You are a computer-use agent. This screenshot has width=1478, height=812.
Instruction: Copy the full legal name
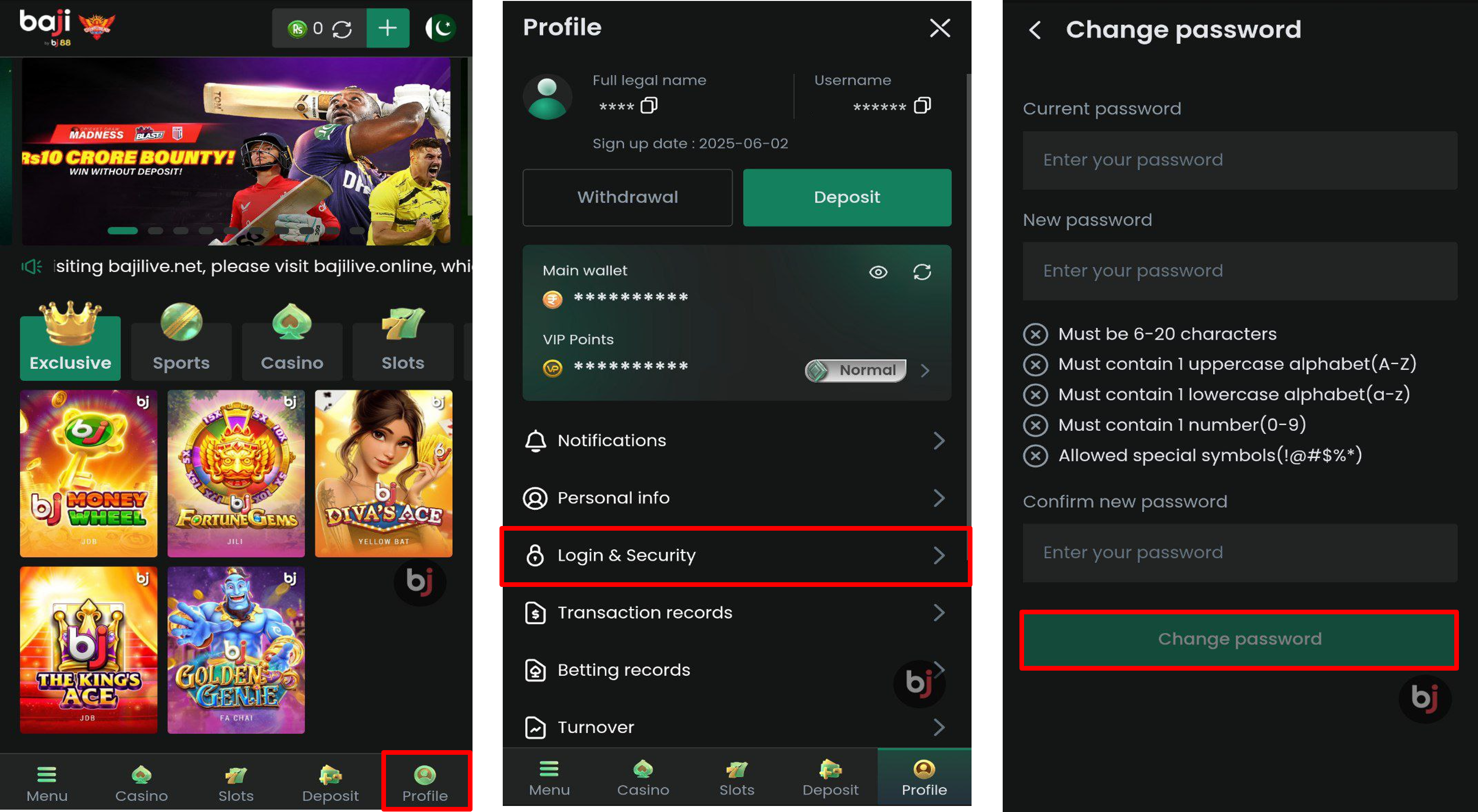click(649, 106)
